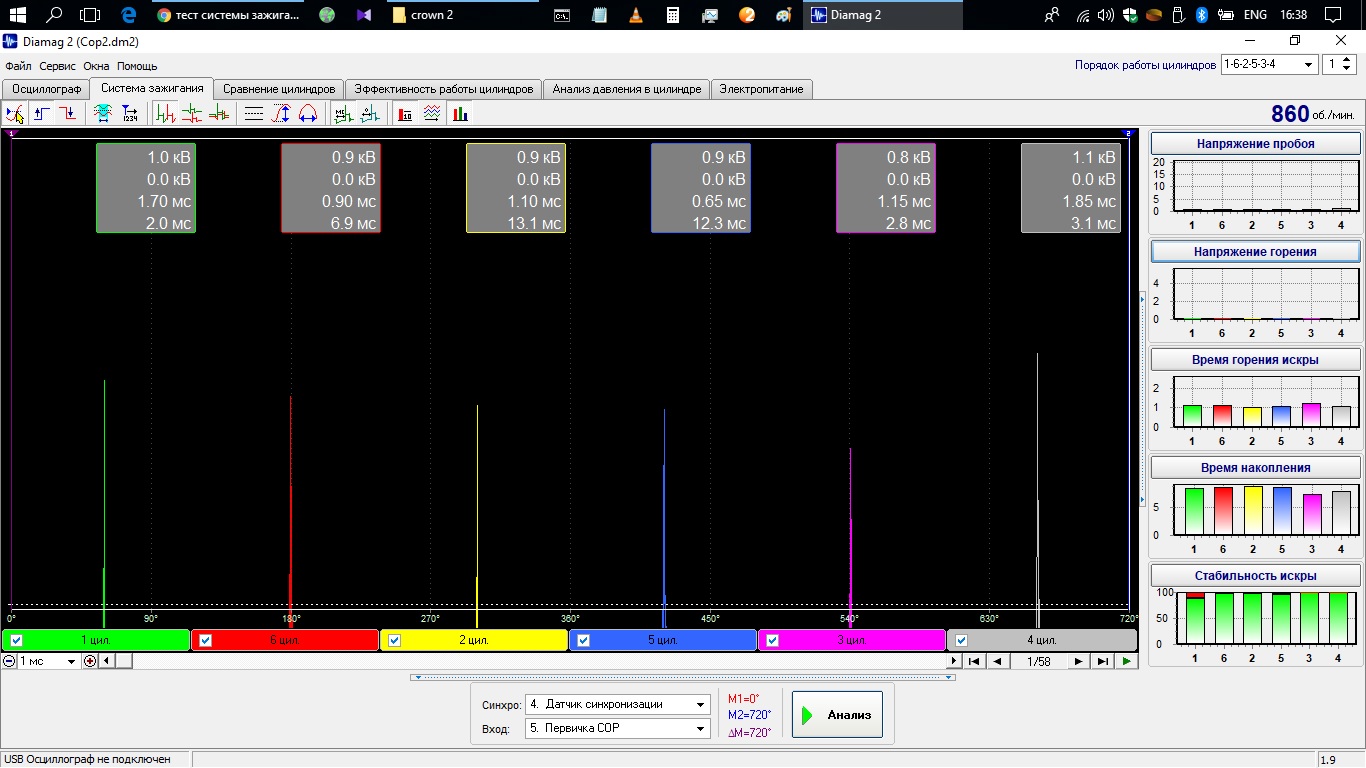
Task: Click the cyan waveform width icon
Action: [x=102, y=114]
